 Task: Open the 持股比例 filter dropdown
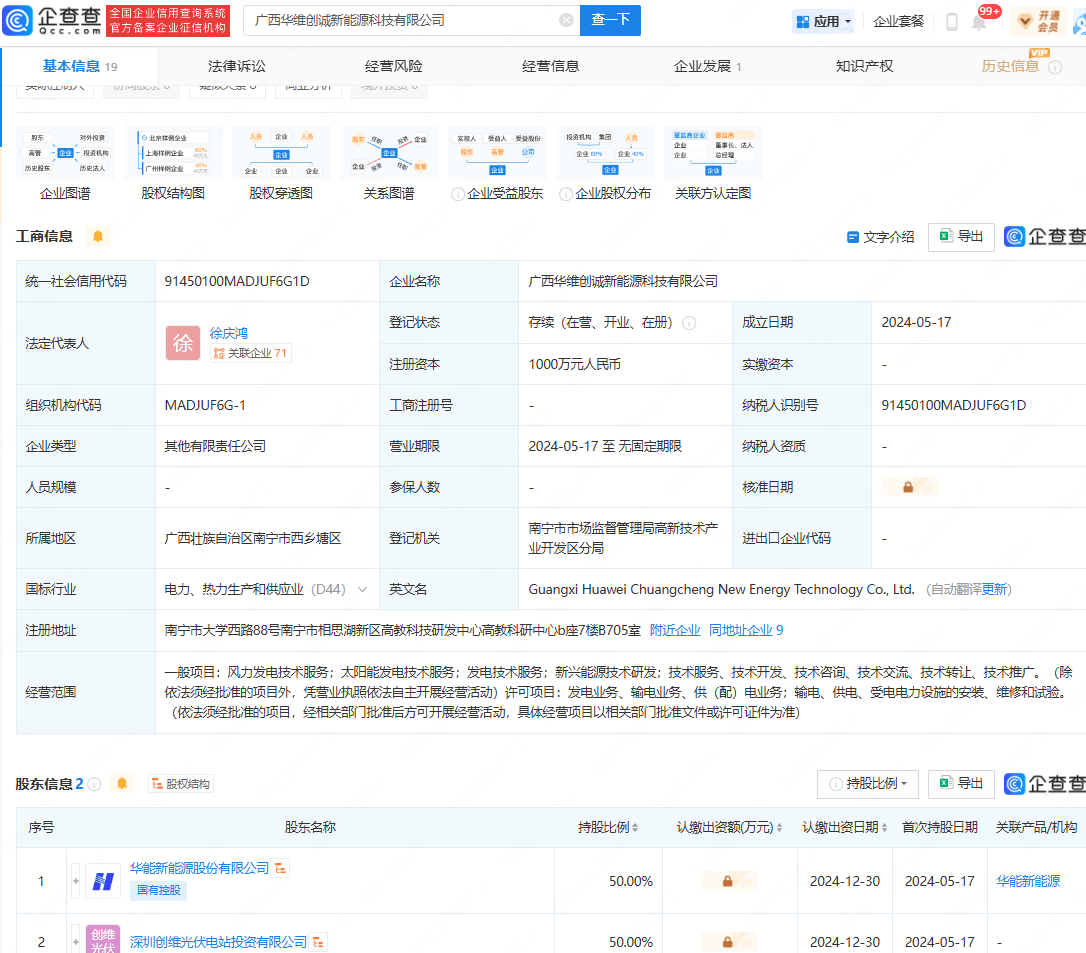click(868, 784)
